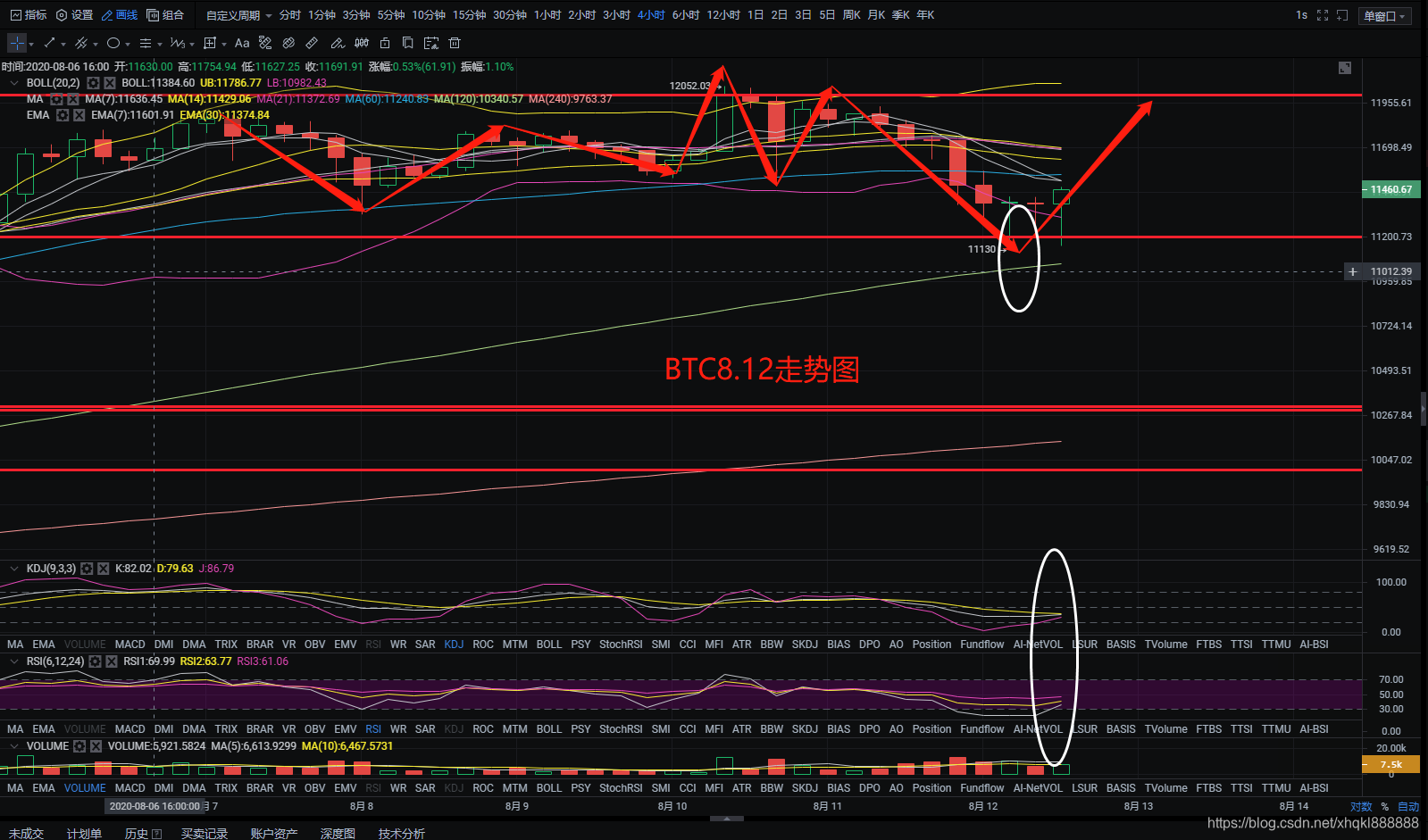This screenshot has height=840, width=1428.
Task: Select the Aa text annotation tool
Action: (242, 43)
